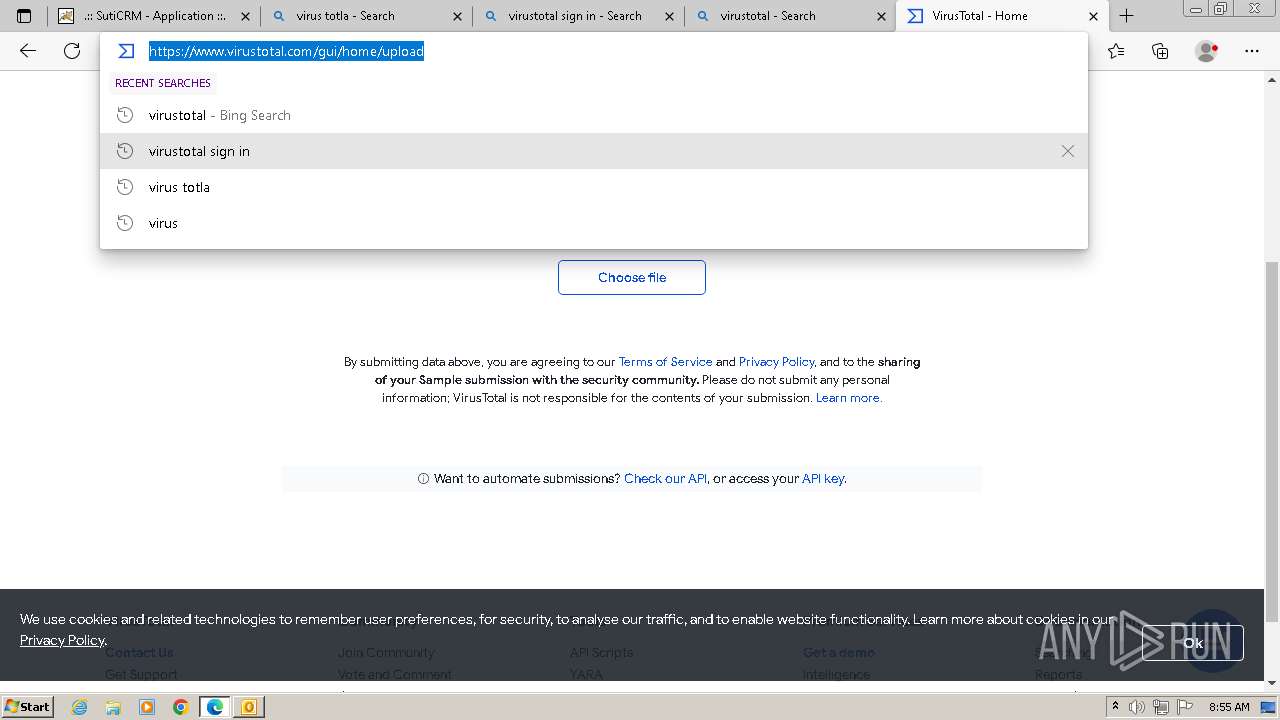
Task: Click the Choose file button
Action: pos(632,278)
